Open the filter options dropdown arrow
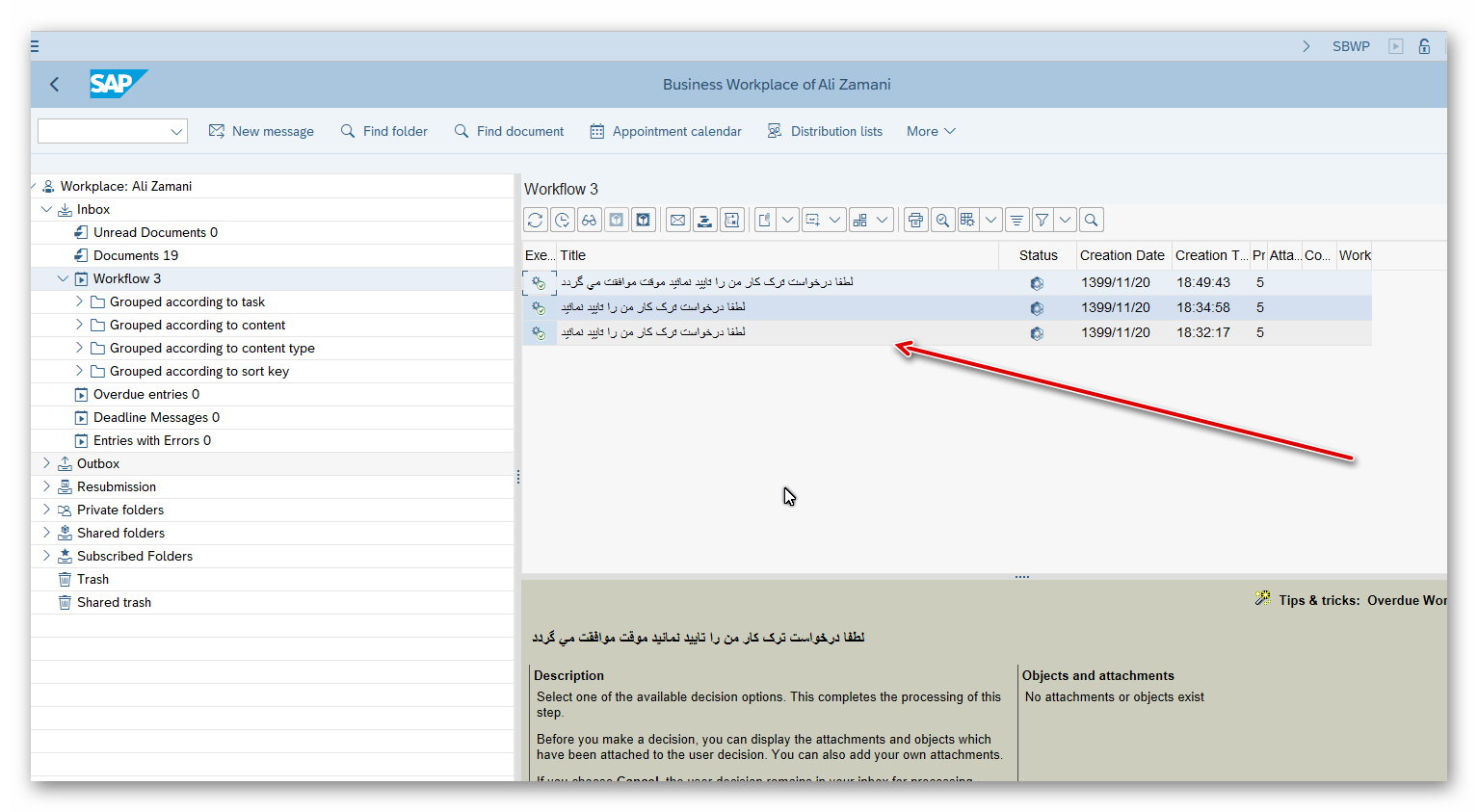This screenshot has height=812, width=1478. (1065, 221)
